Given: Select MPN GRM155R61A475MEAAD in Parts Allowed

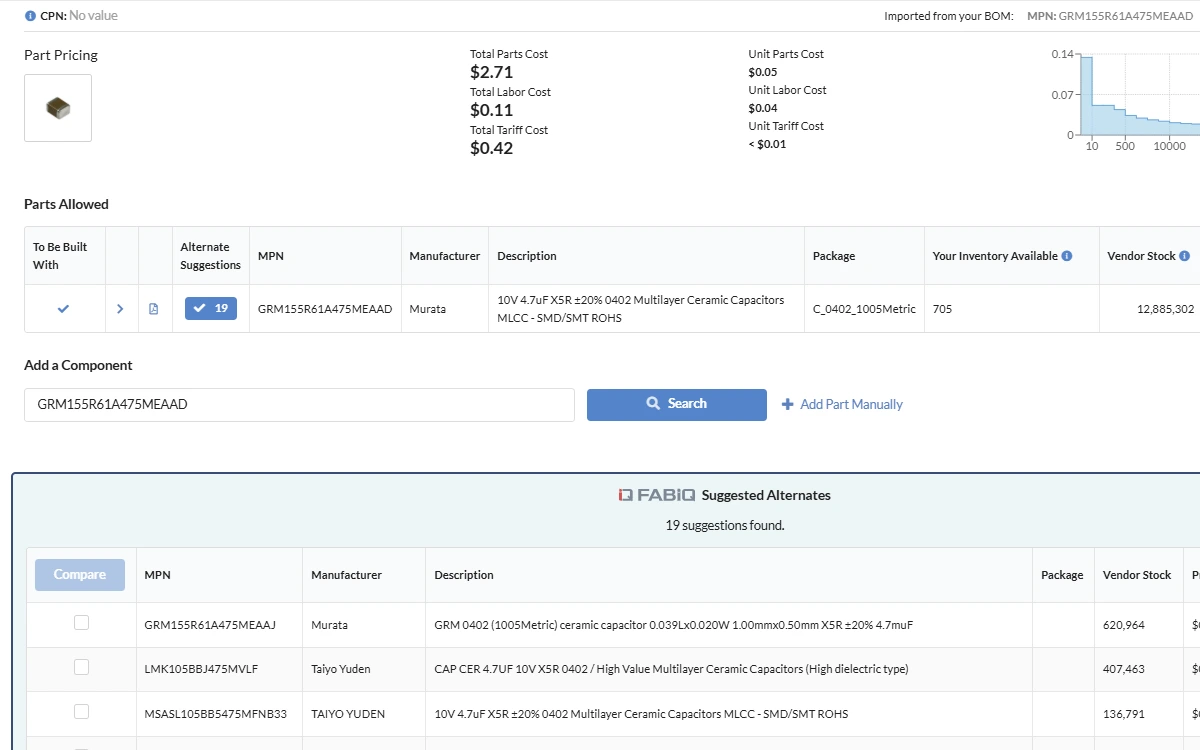Looking at the screenshot, I should pyautogui.click(x=325, y=309).
